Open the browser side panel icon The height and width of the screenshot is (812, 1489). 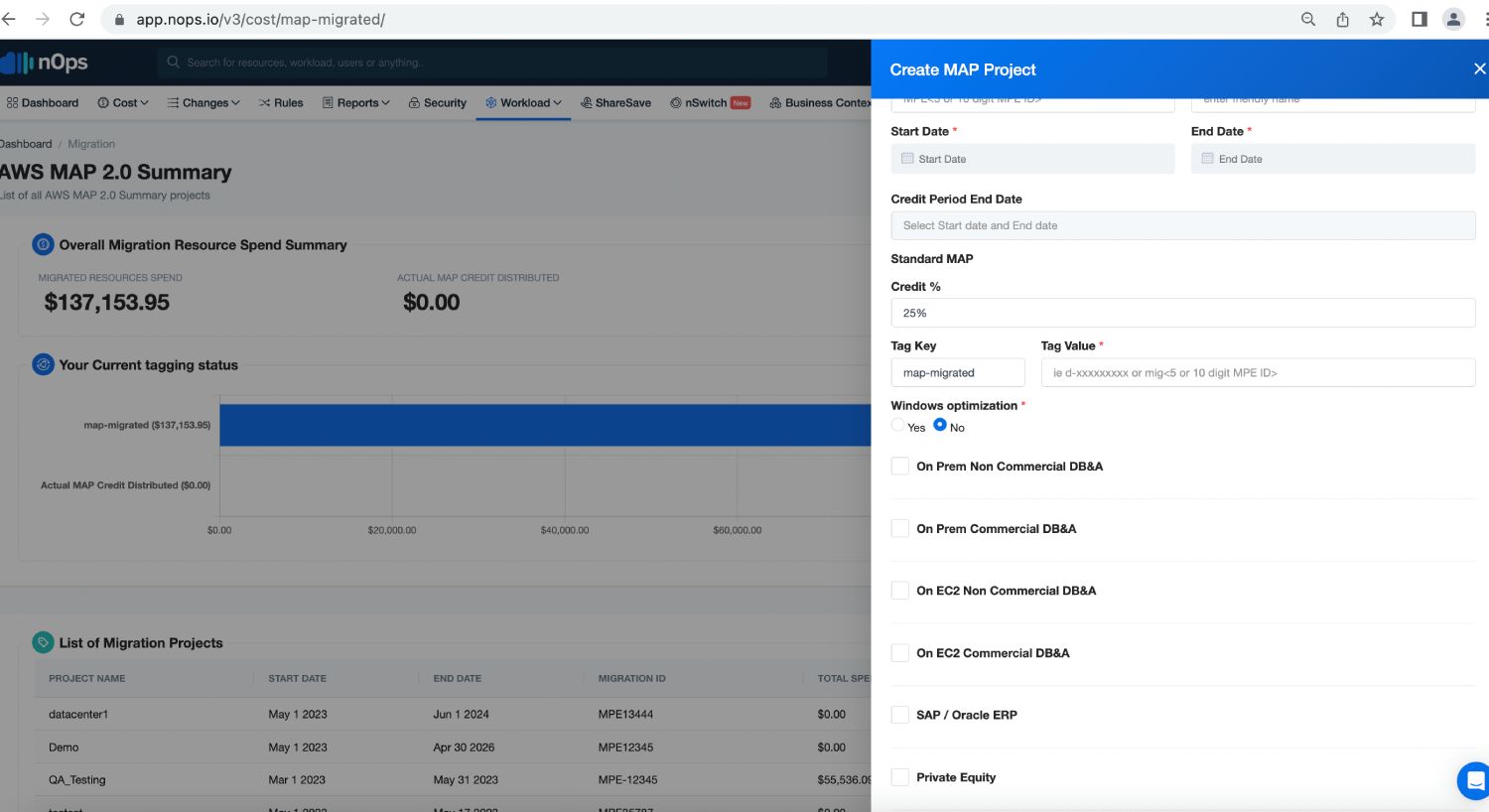(1420, 19)
